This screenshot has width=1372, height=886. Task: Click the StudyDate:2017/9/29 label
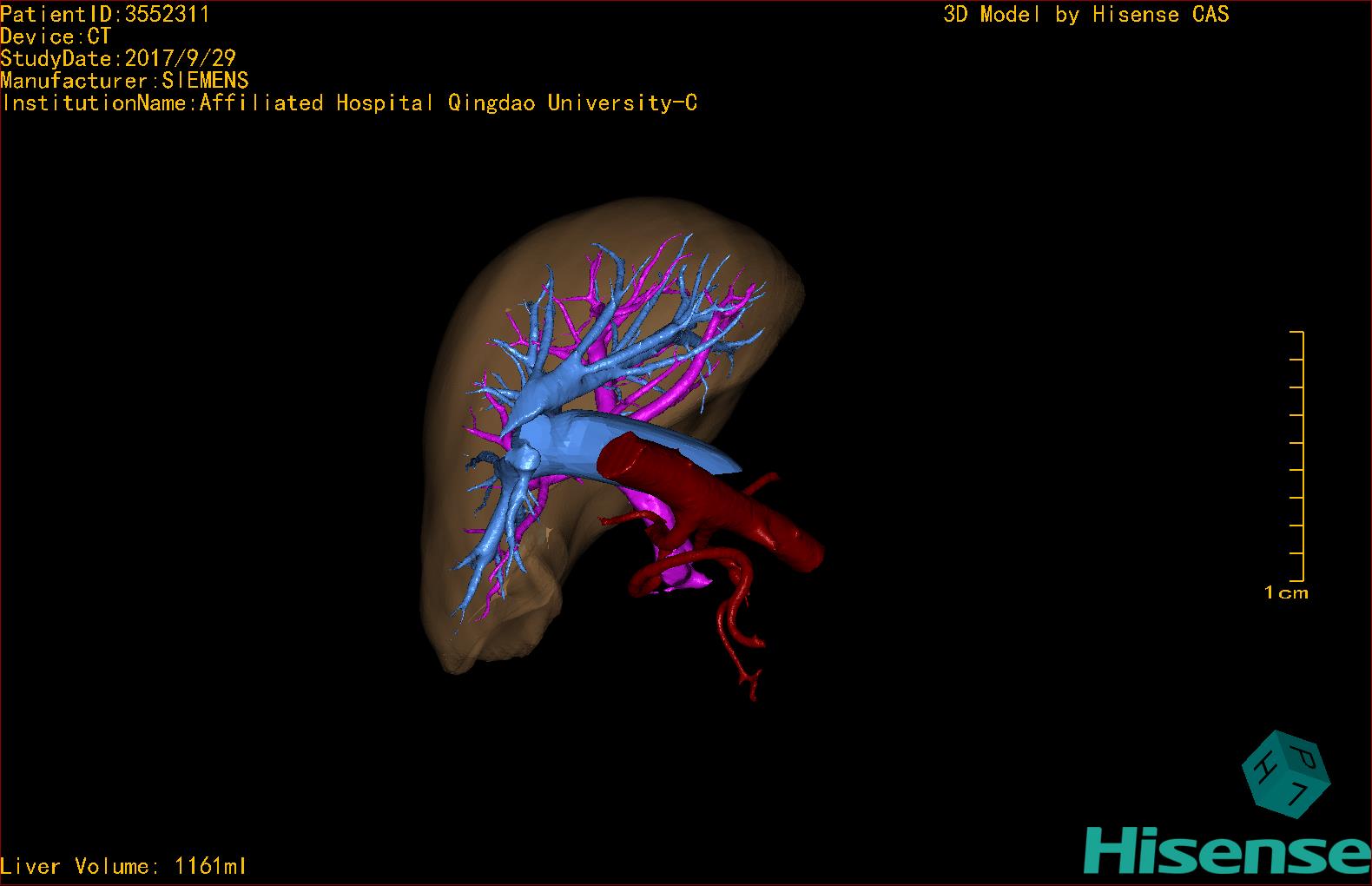point(118,58)
